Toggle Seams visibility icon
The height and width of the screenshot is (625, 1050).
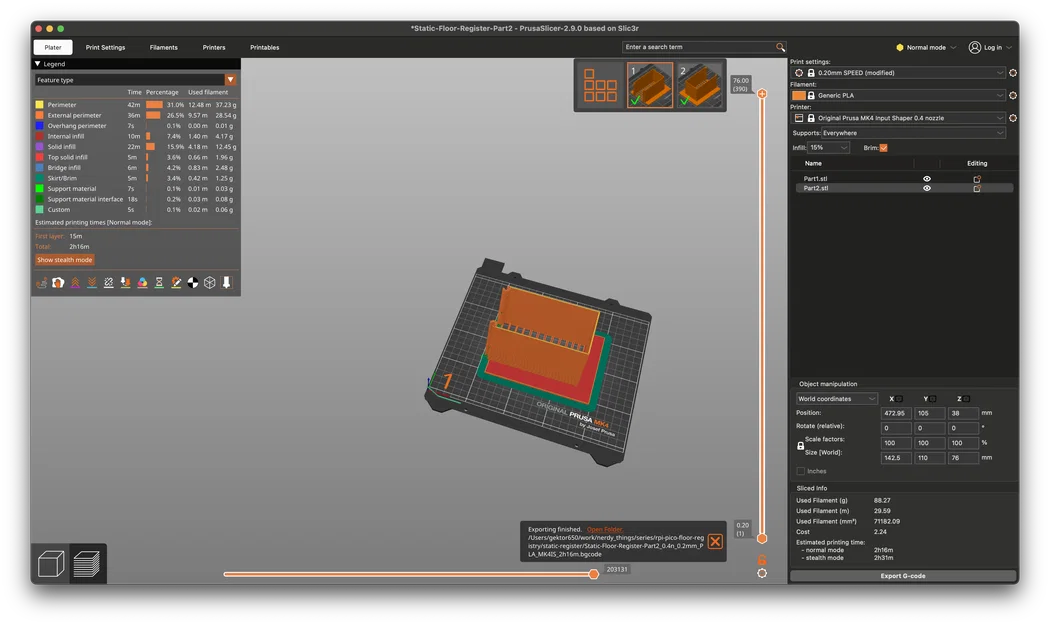point(108,283)
